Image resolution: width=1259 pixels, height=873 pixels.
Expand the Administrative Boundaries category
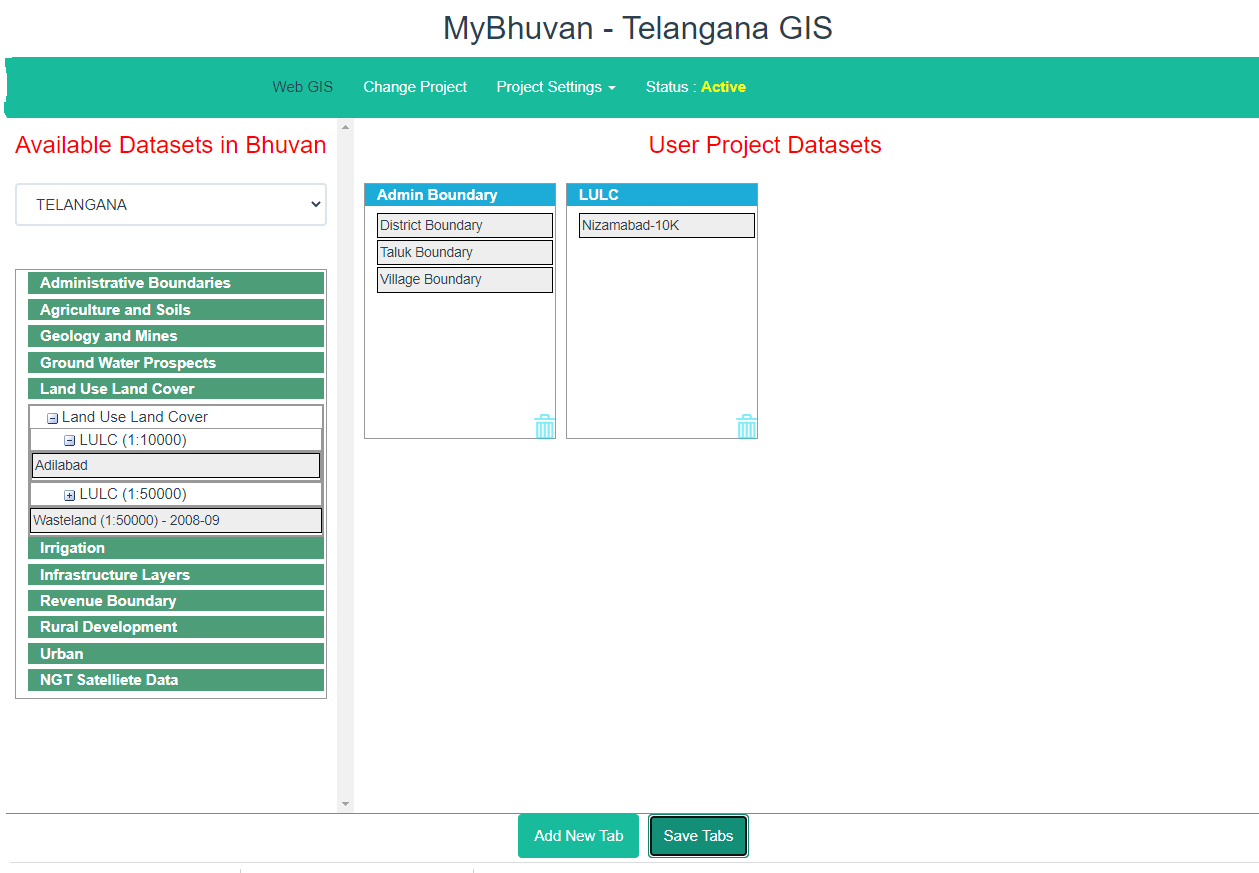(176, 283)
